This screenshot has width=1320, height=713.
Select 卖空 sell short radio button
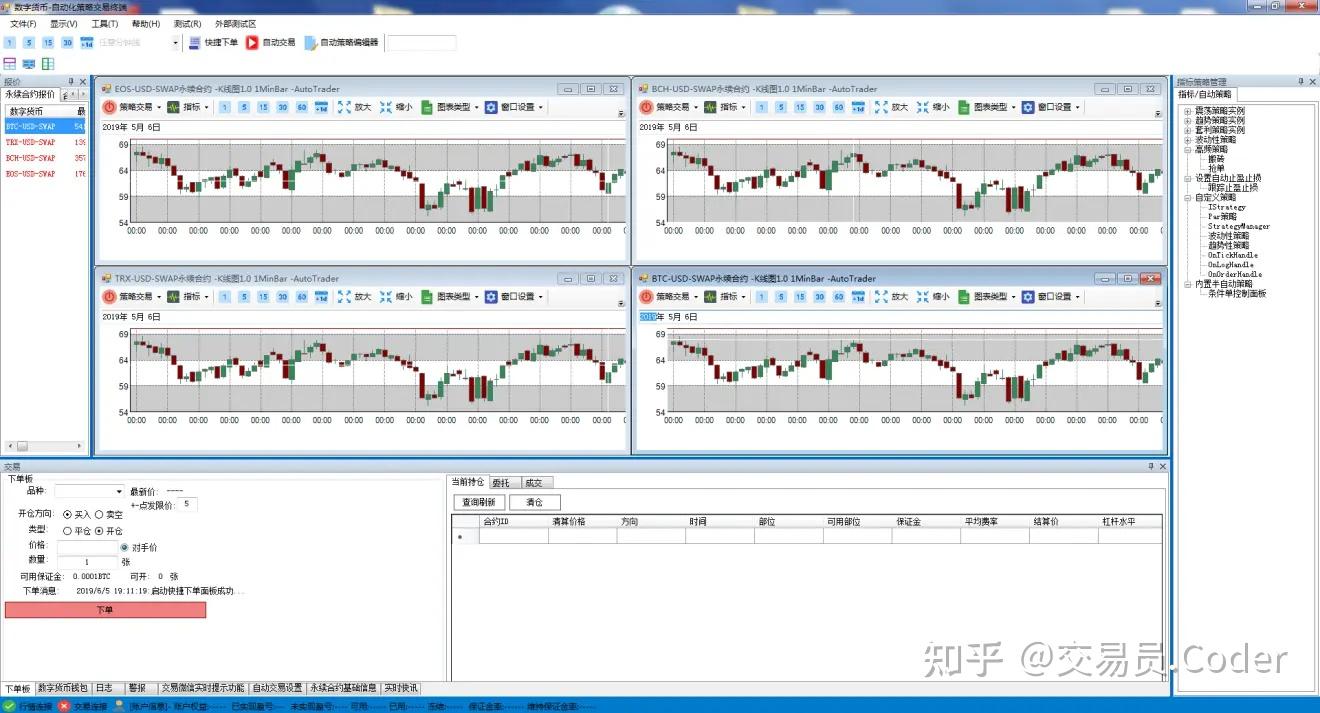point(99,514)
